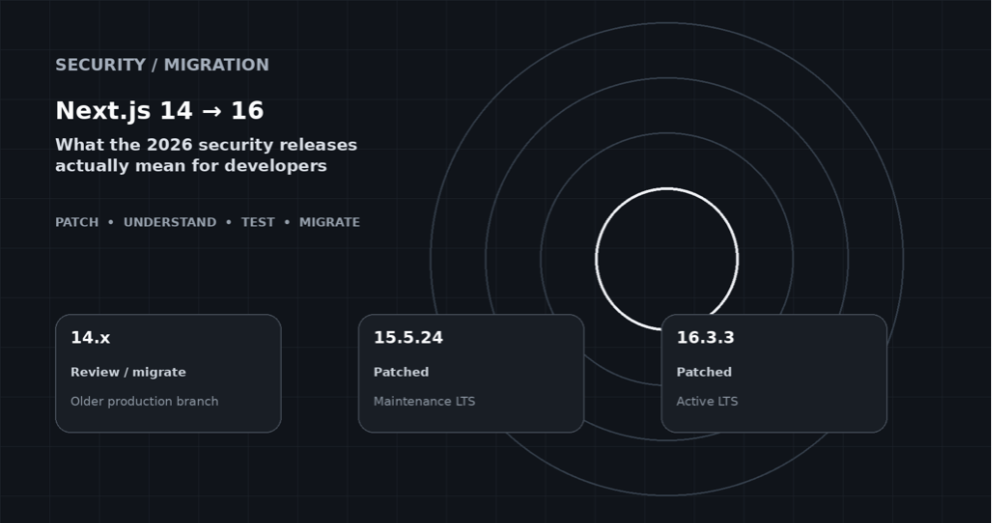Click 'Patched' under 16.3.3
The width and height of the screenshot is (993, 523).
704,372
